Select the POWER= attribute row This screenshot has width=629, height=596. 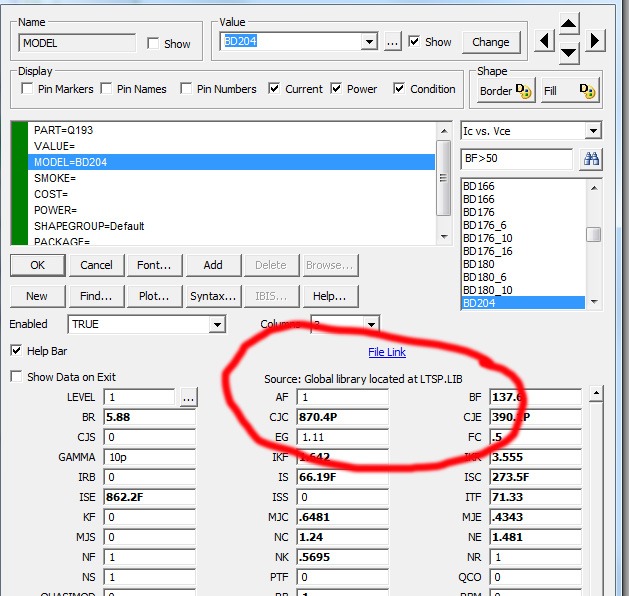(x=231, y=210)
